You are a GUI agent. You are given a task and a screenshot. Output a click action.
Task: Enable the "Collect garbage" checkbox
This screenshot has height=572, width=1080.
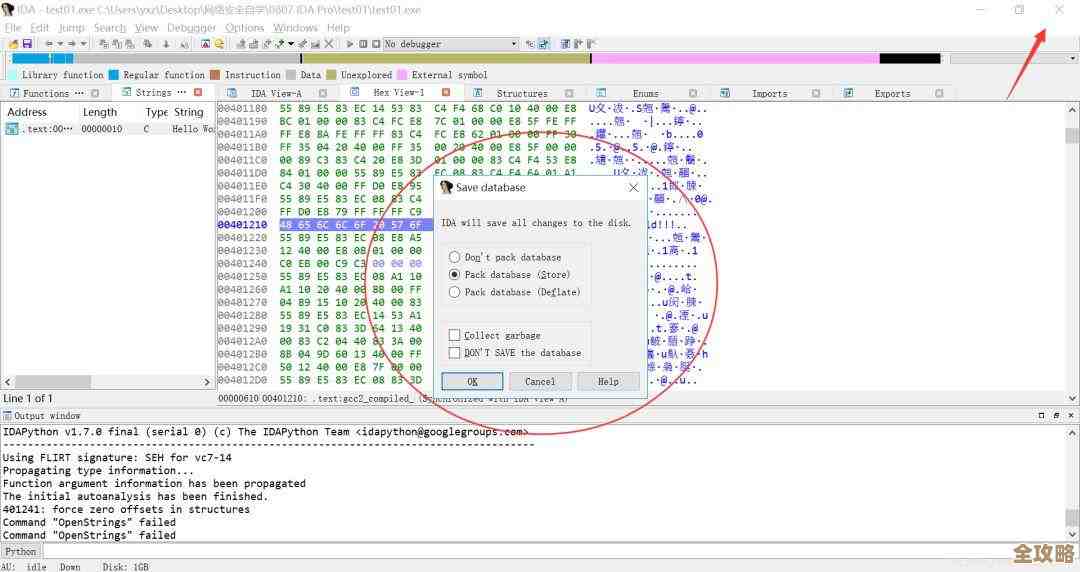click(x=455, y=335)
